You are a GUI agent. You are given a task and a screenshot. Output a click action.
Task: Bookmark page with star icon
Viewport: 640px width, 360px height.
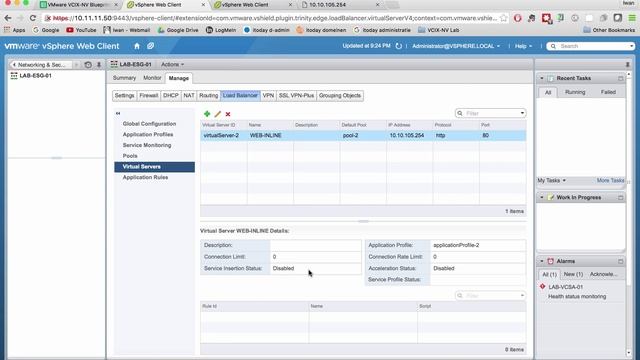[x=504, y=18]
